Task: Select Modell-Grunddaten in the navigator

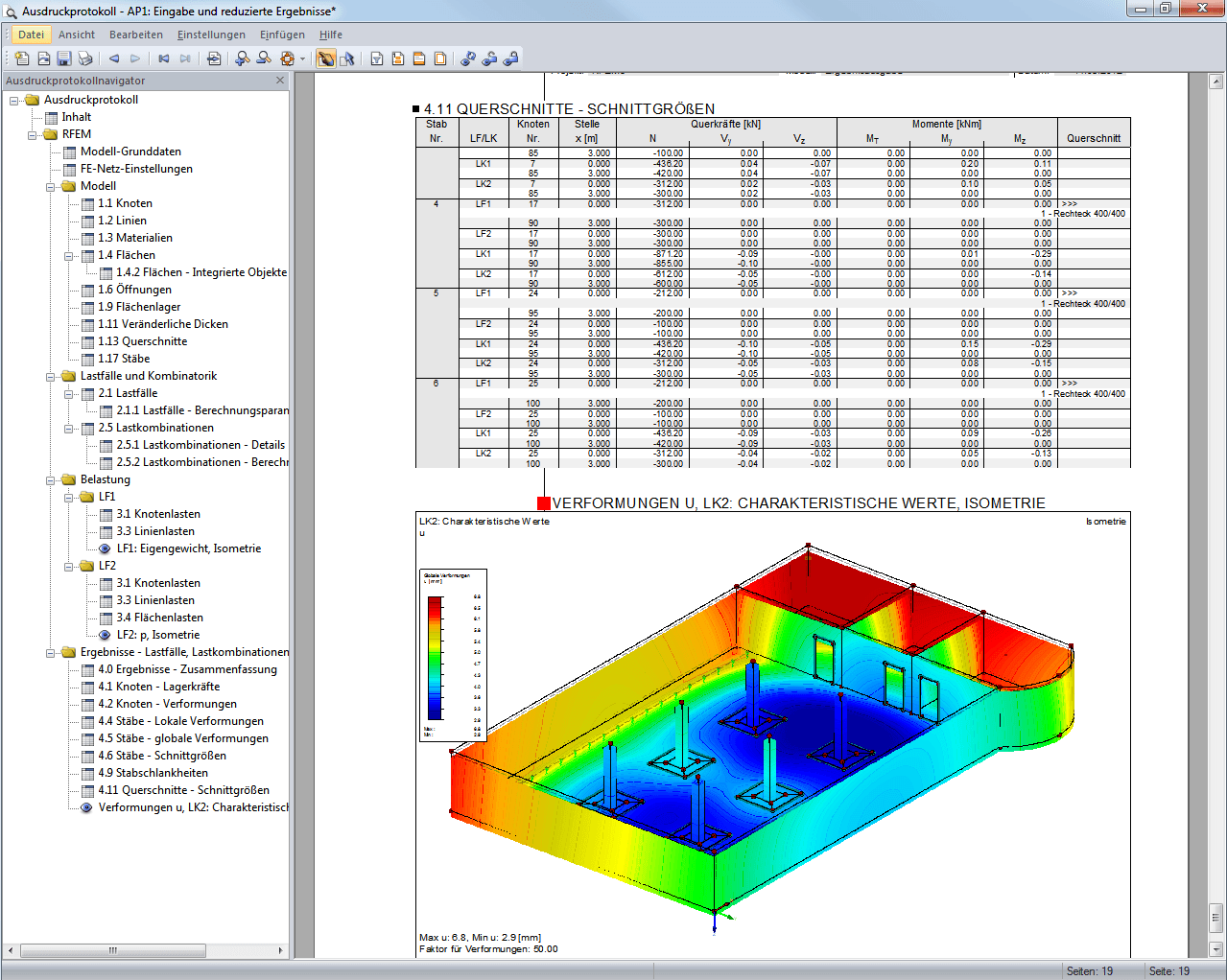Action: click(130, 152)
